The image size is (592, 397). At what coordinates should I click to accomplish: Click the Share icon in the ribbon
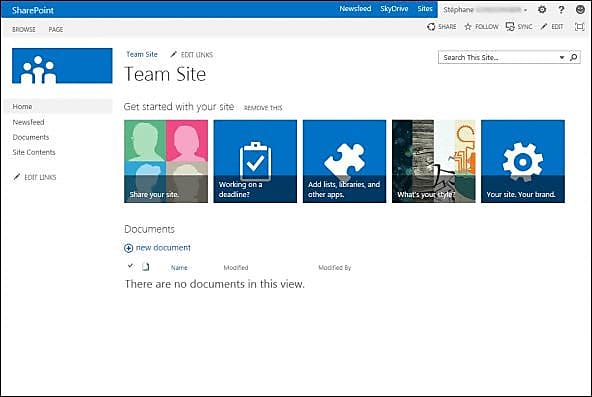point(431,27)
